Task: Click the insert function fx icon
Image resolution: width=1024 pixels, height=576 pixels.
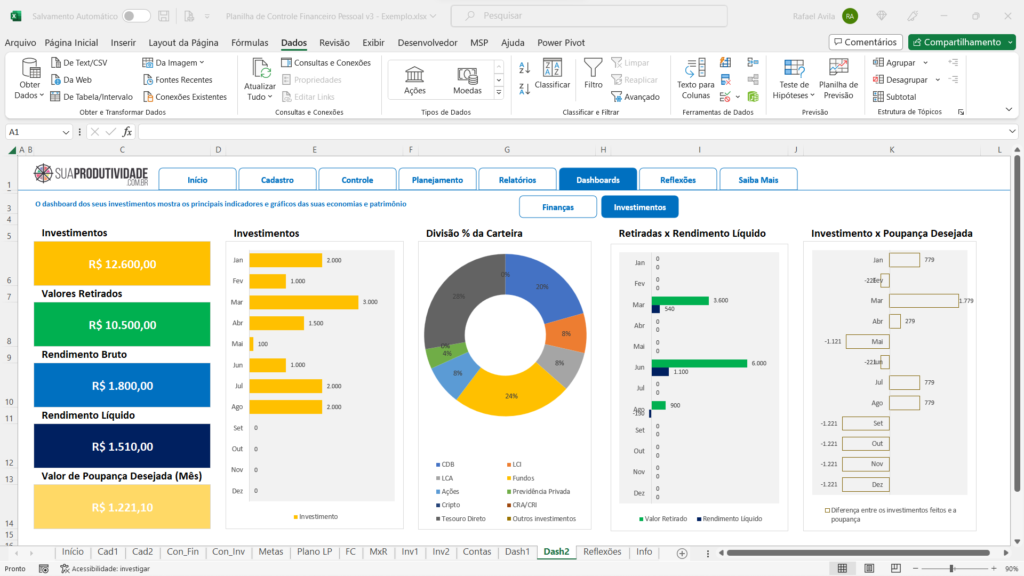Action: [x=127, y=132]
